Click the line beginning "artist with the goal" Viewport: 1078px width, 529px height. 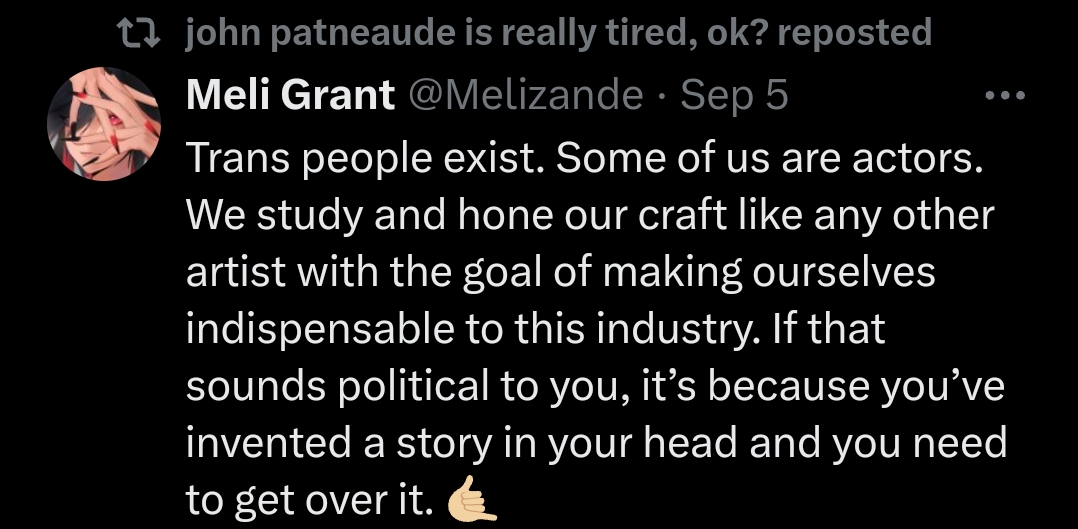tap(560, 272)
